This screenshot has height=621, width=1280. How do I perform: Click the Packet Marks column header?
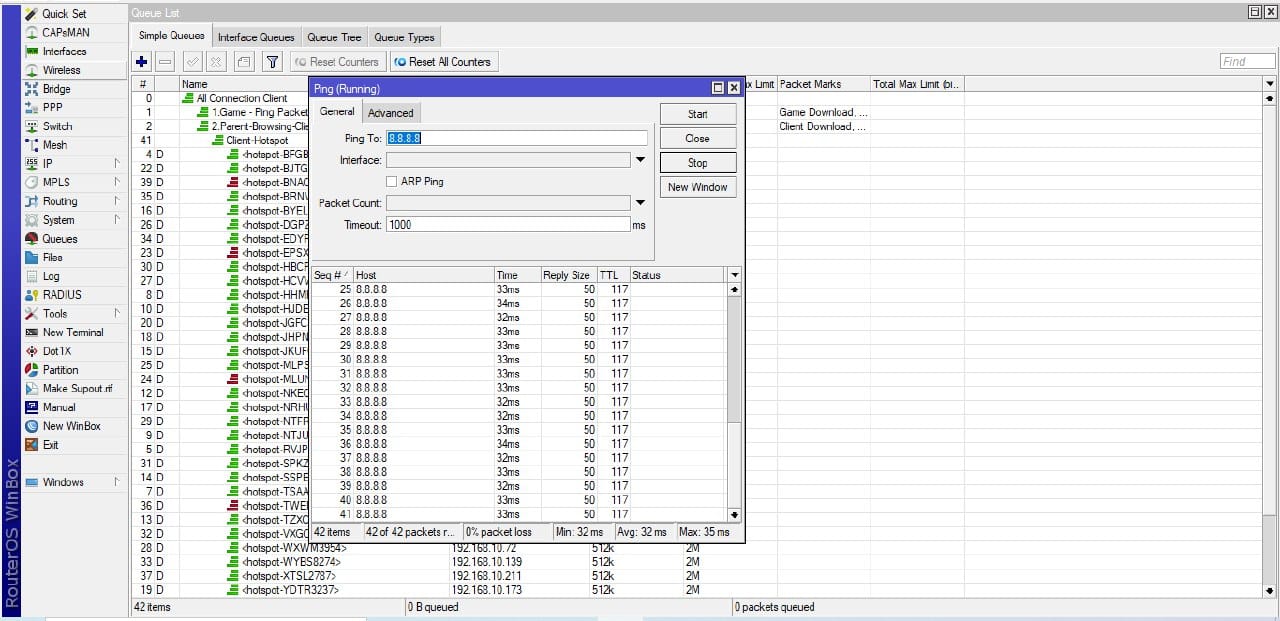coord(824,84)
